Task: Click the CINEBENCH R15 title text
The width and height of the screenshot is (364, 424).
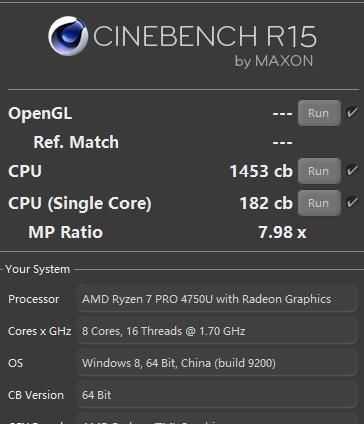Action: (205, 36)
